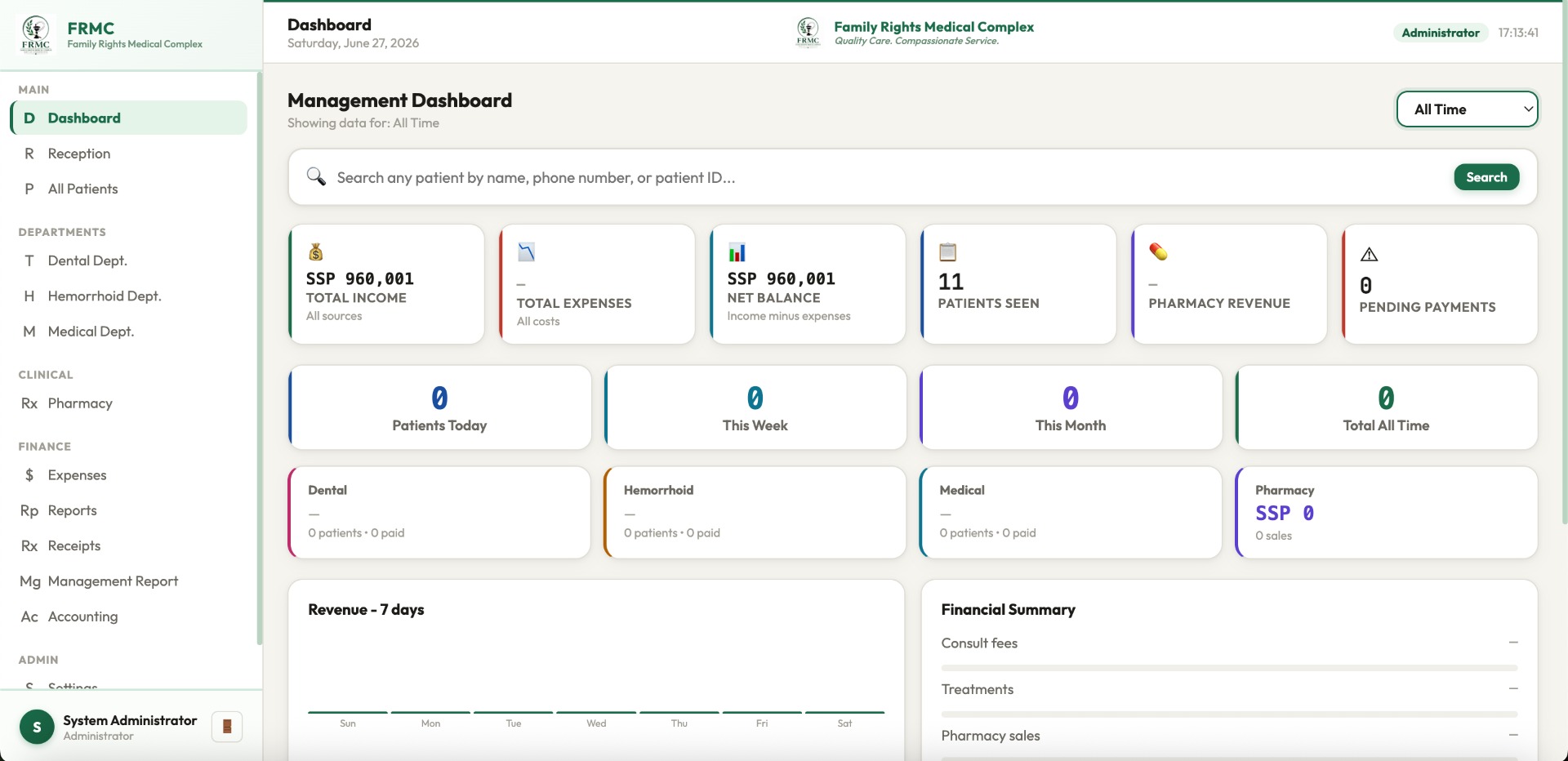Open the Accounting page
The height and width of the screenshot is (761, 1568).
pos(128,616)
